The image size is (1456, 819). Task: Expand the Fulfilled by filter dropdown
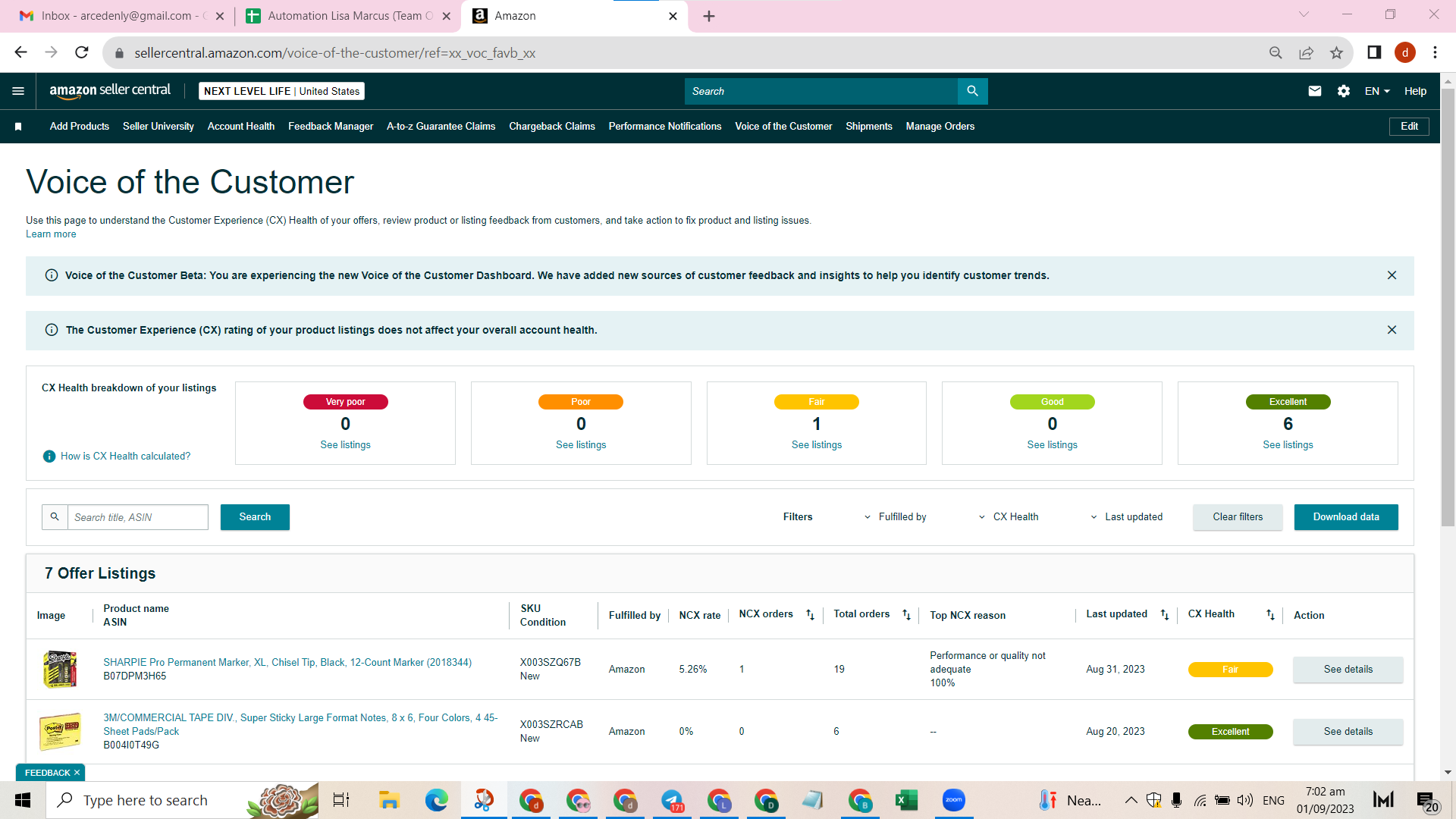point(895,517)
